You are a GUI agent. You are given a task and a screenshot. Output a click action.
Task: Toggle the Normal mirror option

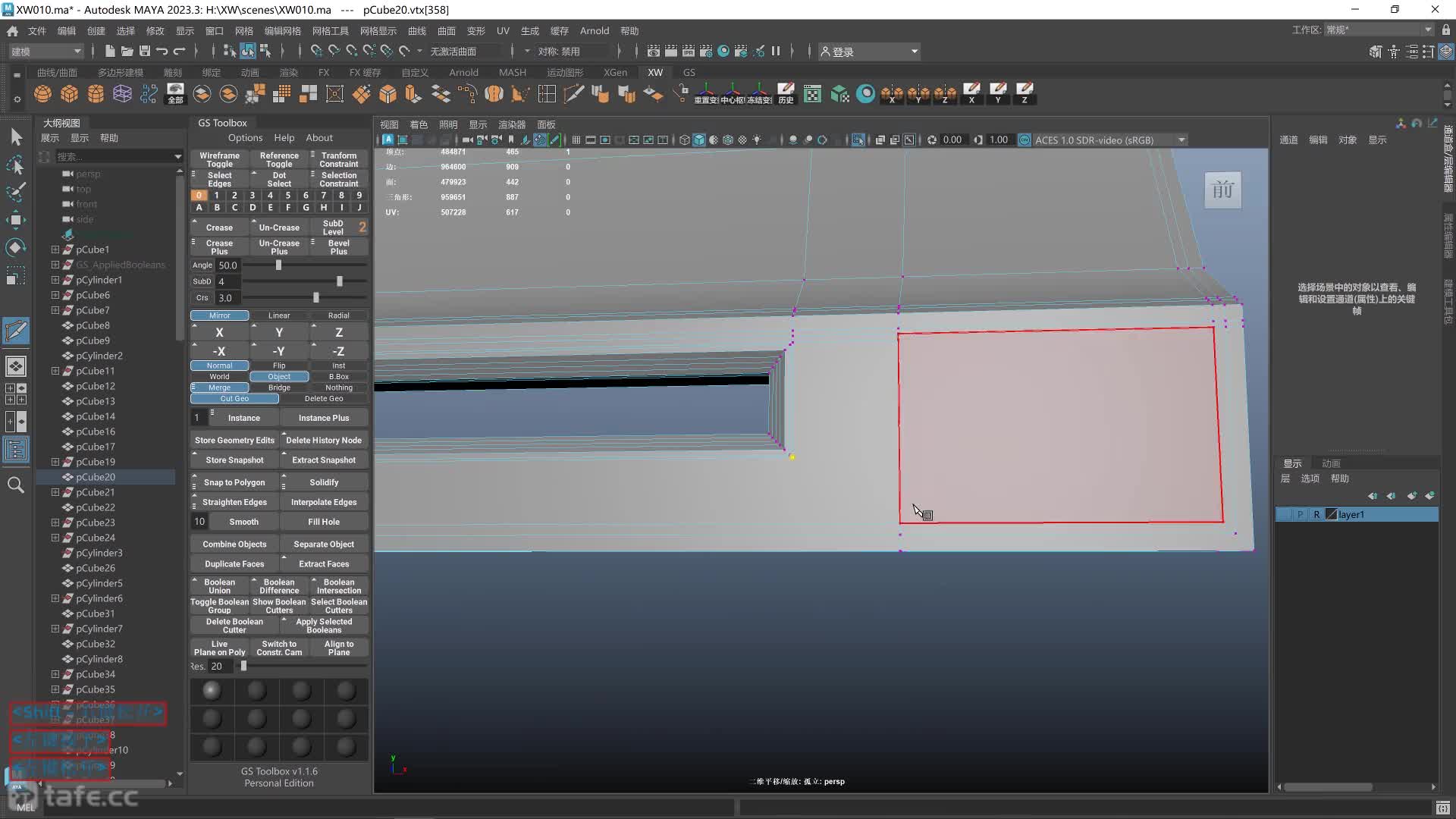(219, 366)
